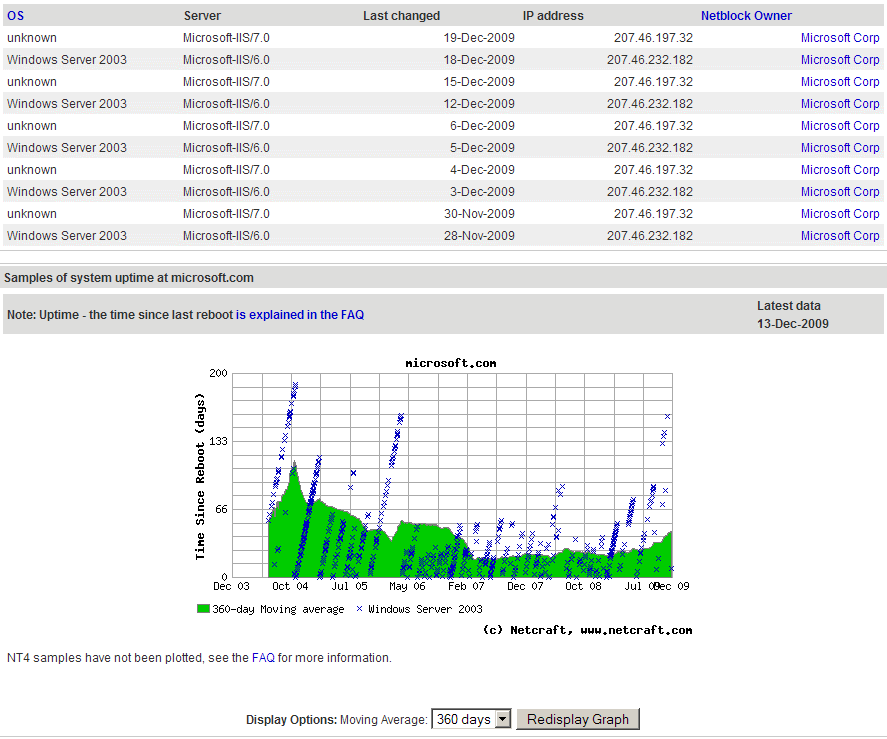Follow Microsoft Corp link for 5-Dec-2009
Screen dimensions: 887x739
839,148
